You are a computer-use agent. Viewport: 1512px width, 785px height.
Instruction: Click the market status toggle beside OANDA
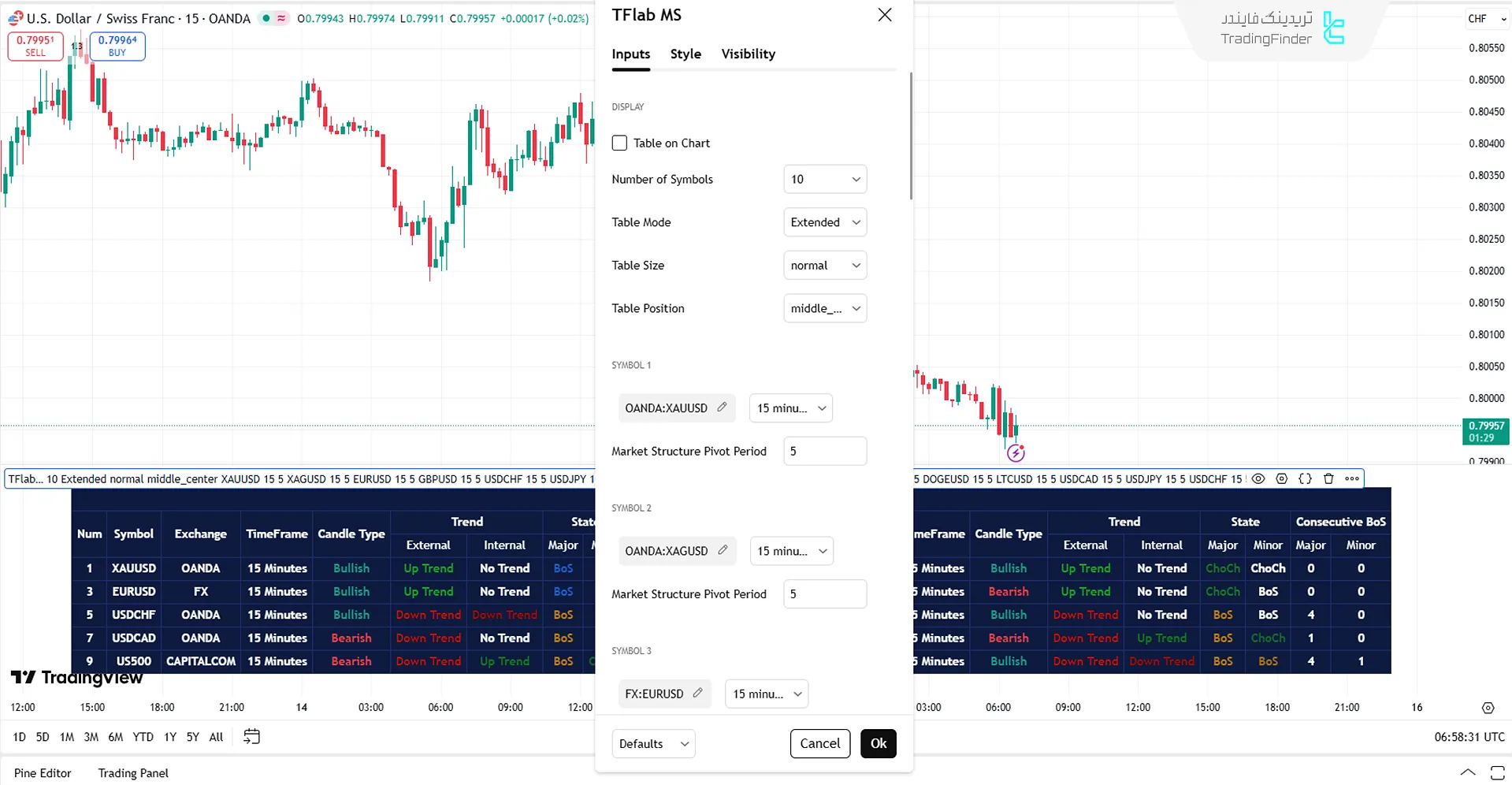(273, 17)
